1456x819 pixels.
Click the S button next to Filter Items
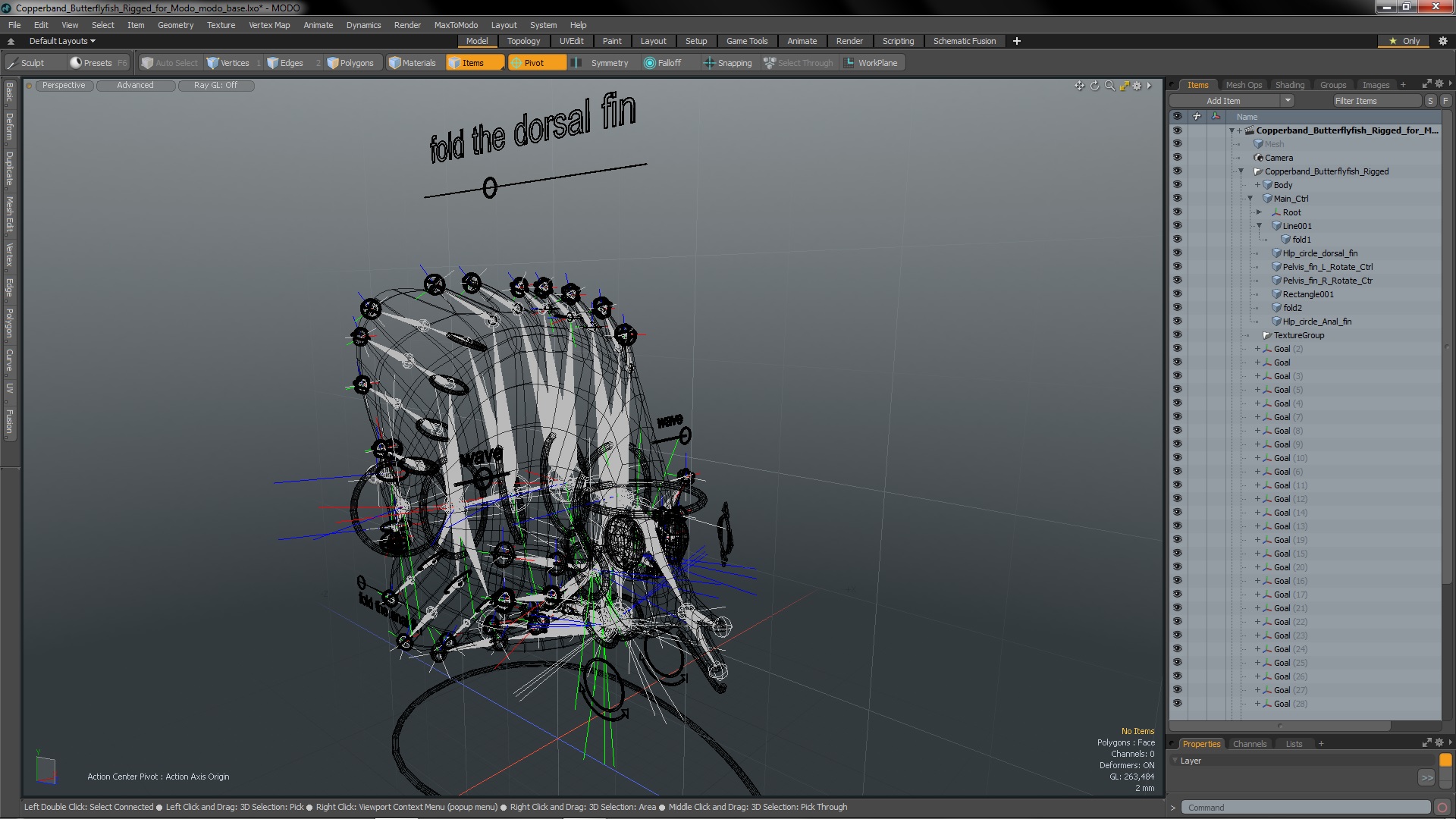coord(1430,101)
